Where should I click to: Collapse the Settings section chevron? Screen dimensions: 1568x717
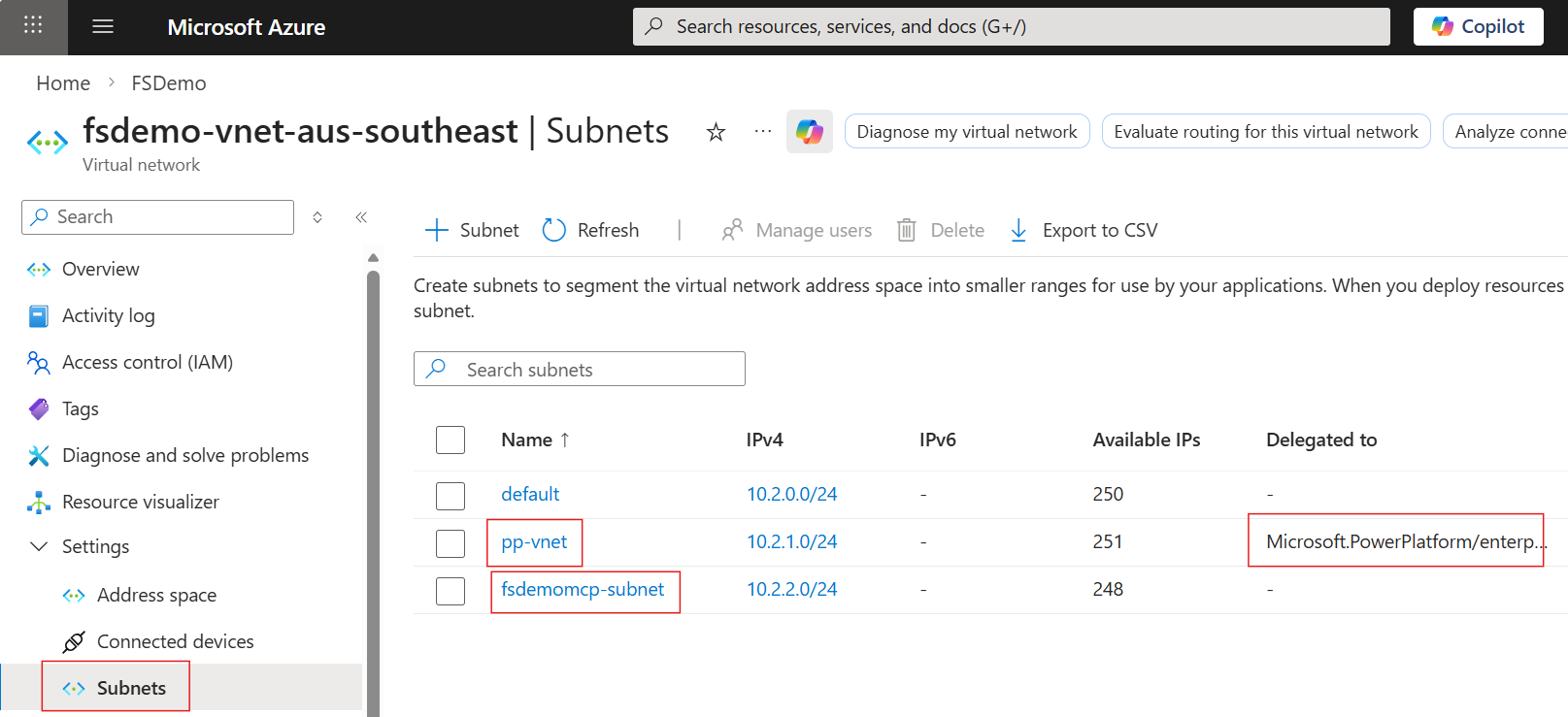pyautogui.click(x=39, y=546)
